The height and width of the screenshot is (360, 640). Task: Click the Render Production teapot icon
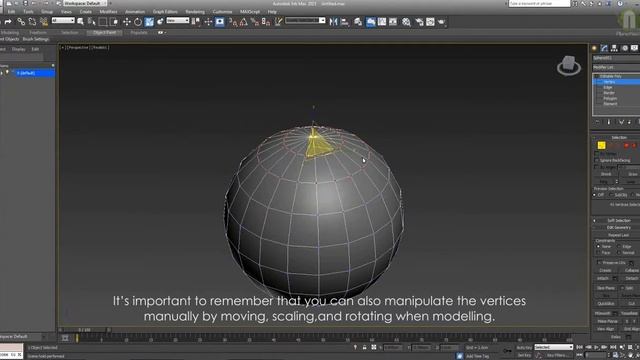point(441,22)
